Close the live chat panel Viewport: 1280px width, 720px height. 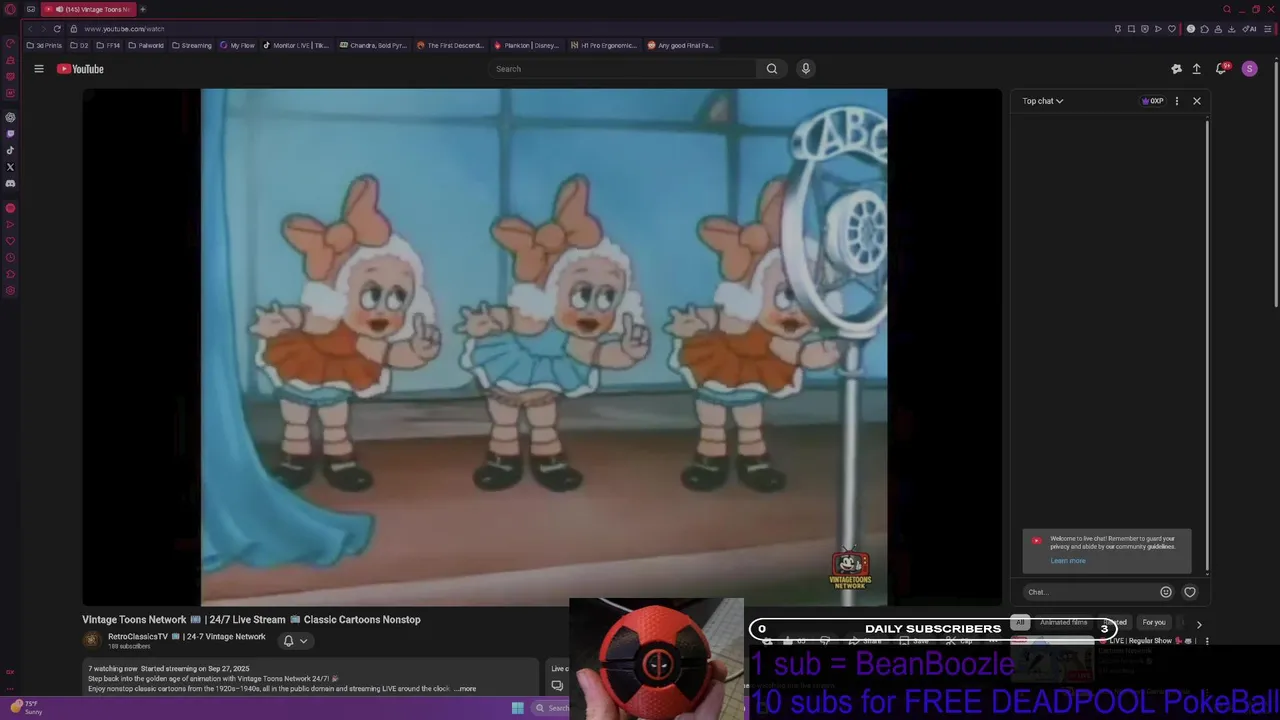pyautogui.click(x=1196, y=101)
